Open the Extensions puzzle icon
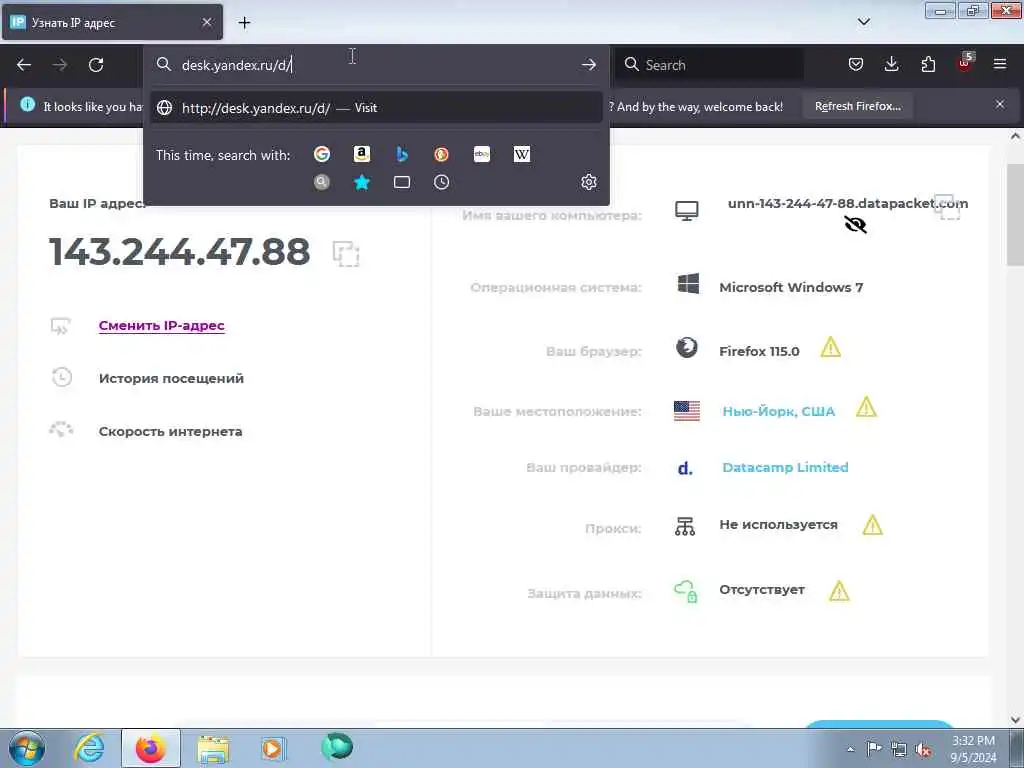Viewport: 1024px width, 768px height. [x=928, y=65]
